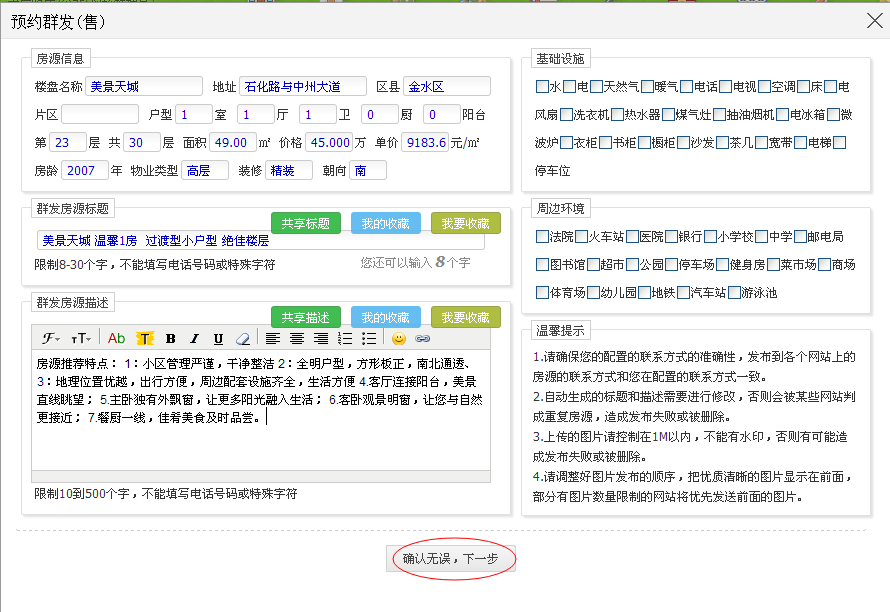Click the 房龄 field showing 2007
This screenshot has height=612, width=890.
coord(85,170)
